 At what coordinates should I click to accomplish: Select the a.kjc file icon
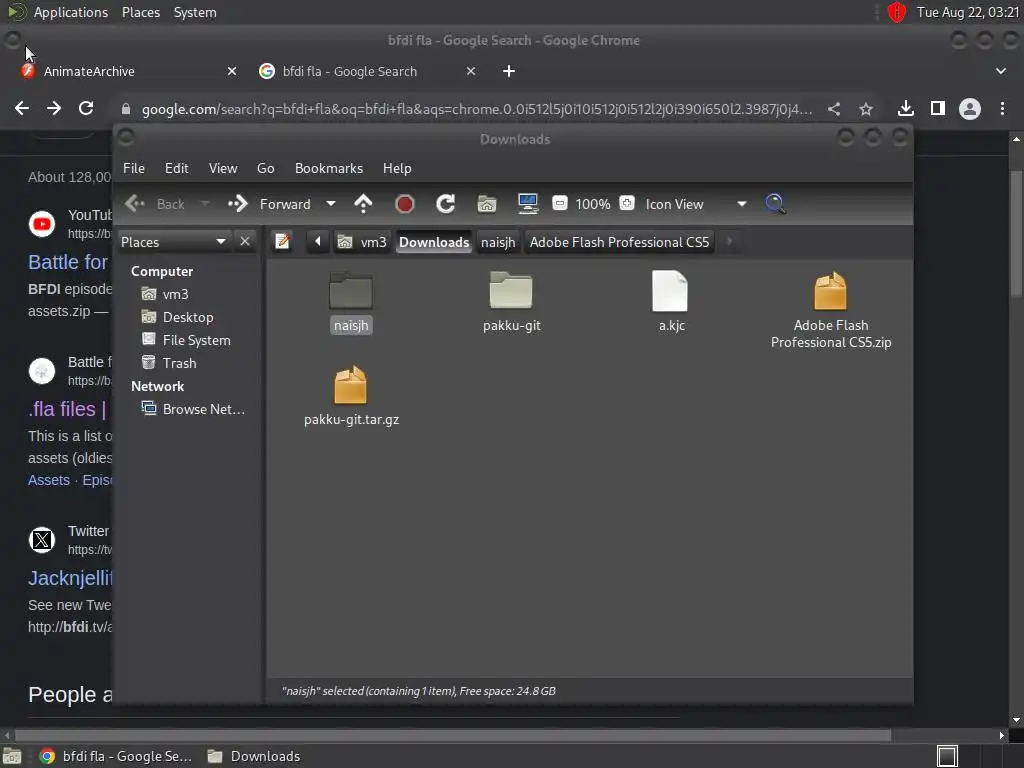tap(670, 291)
